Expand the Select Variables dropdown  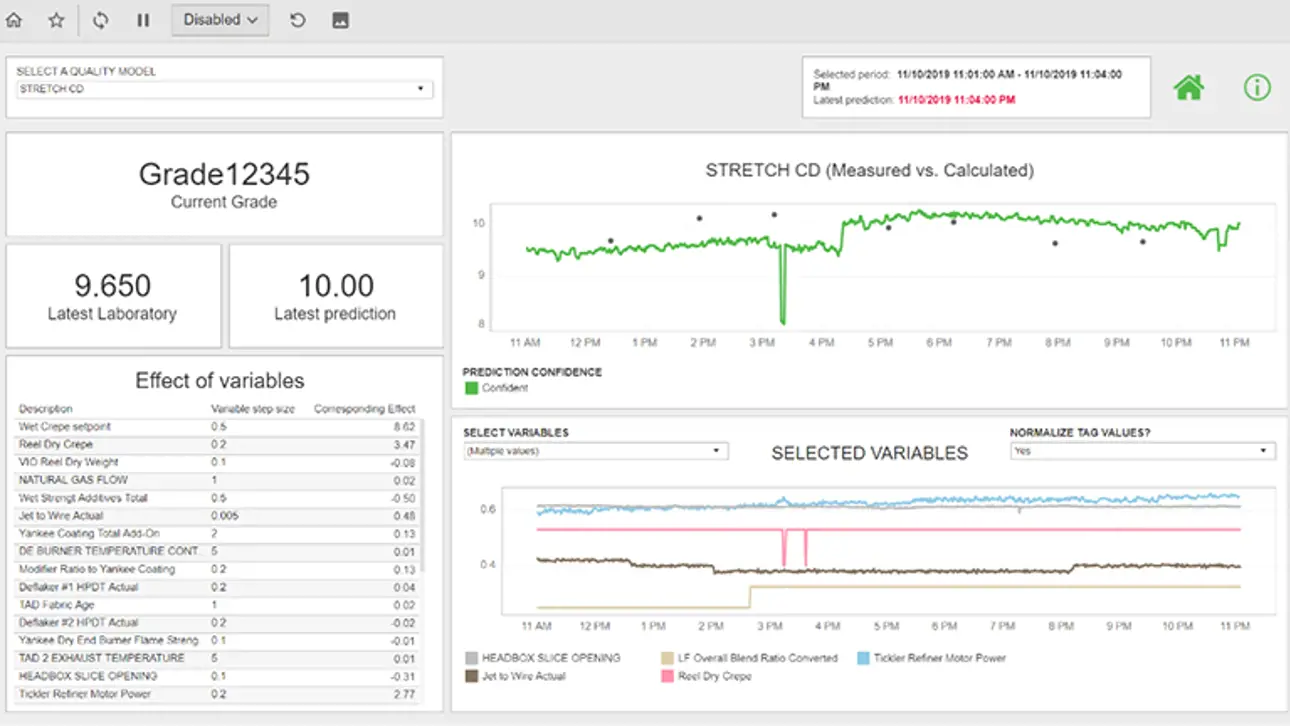(x=595, y=451)
